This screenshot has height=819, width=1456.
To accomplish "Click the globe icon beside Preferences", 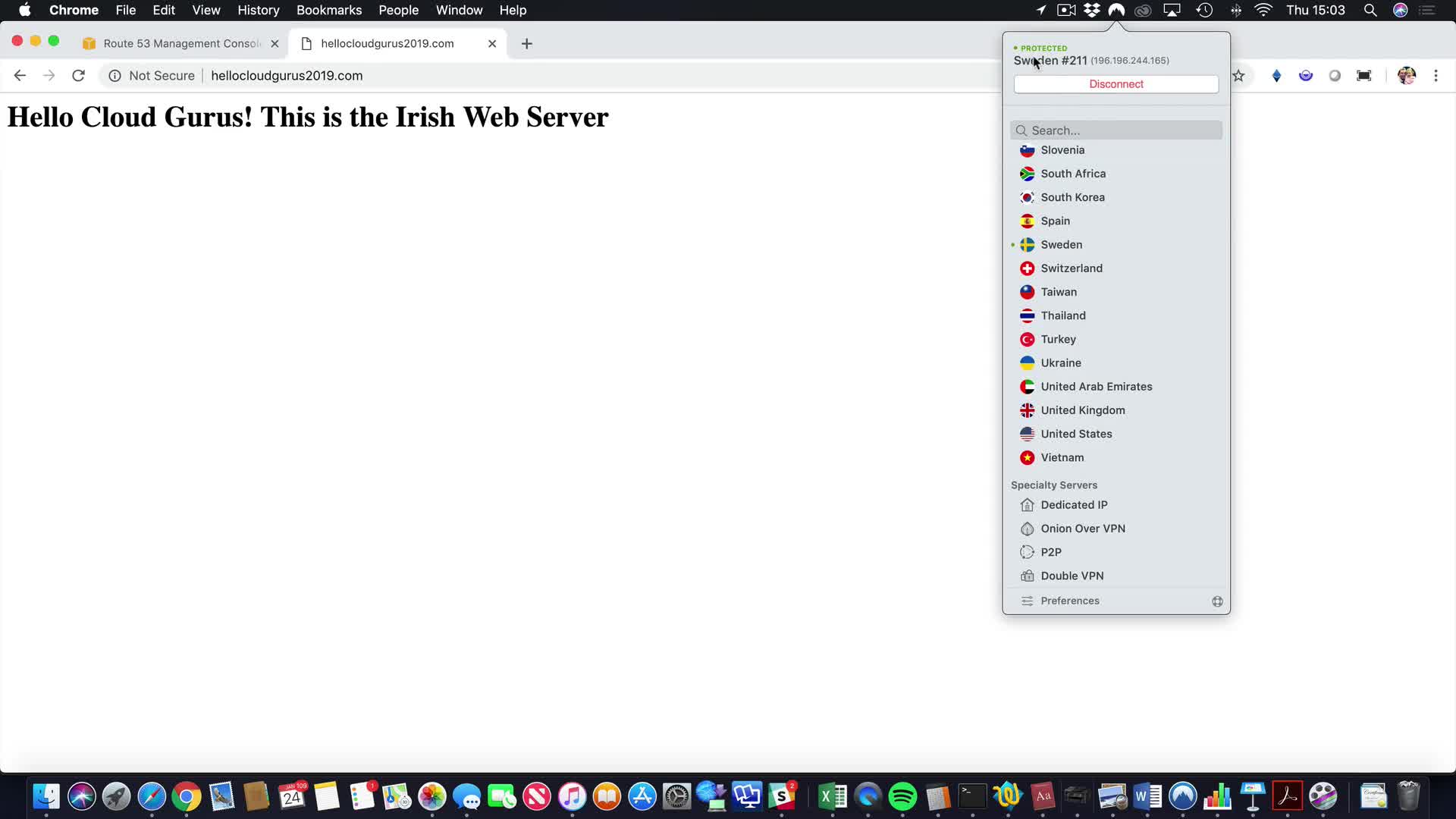I will click(1217, 601).
